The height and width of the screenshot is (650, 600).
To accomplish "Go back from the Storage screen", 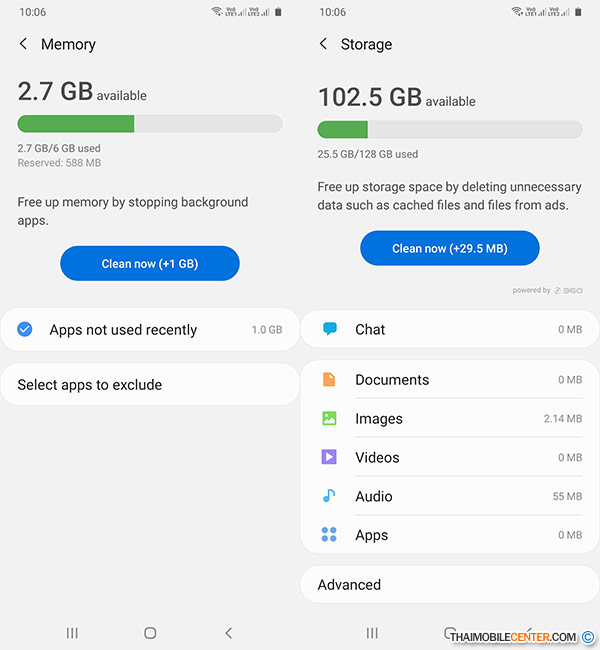I will pyautogui.click(x=323, y=44).
